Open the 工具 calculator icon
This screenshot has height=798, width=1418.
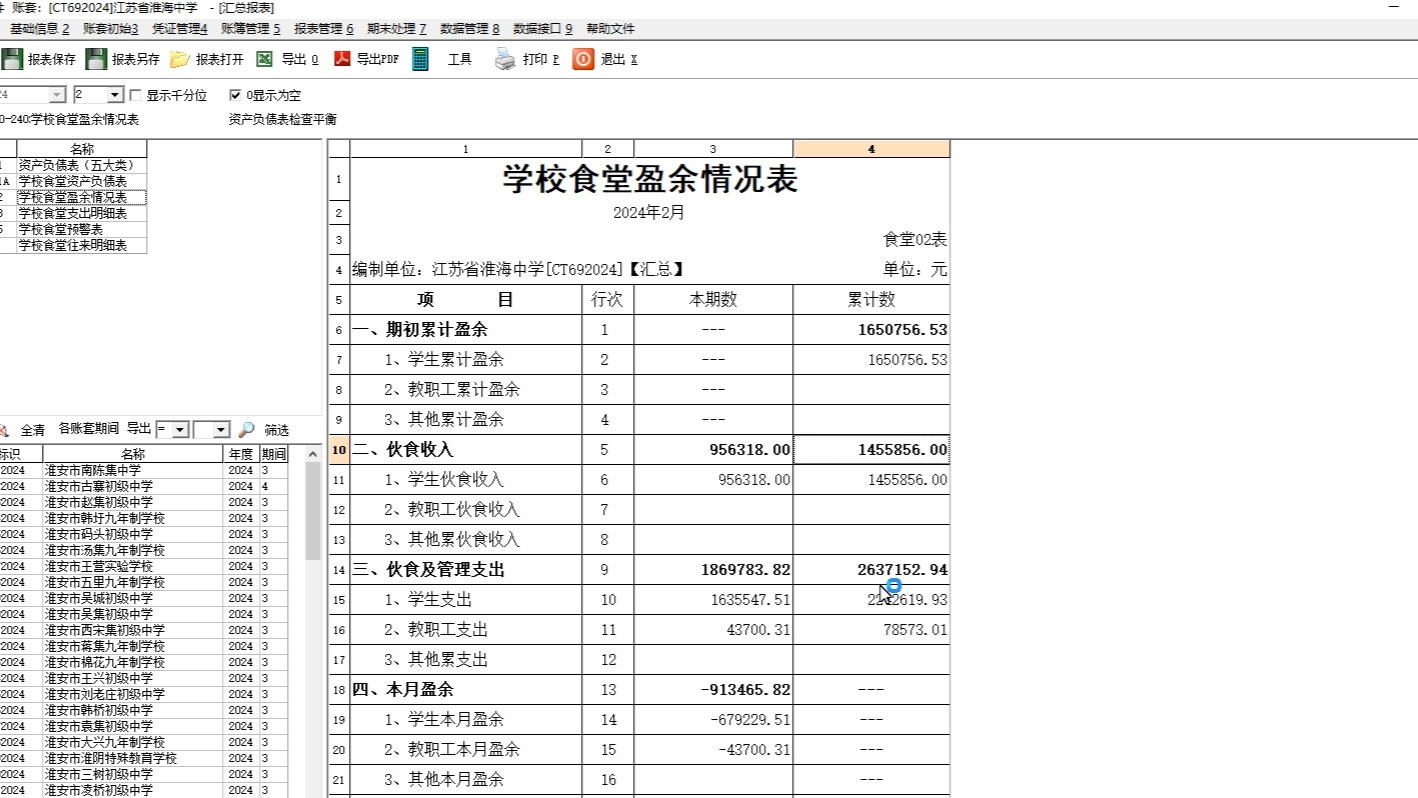coord(421,59)
